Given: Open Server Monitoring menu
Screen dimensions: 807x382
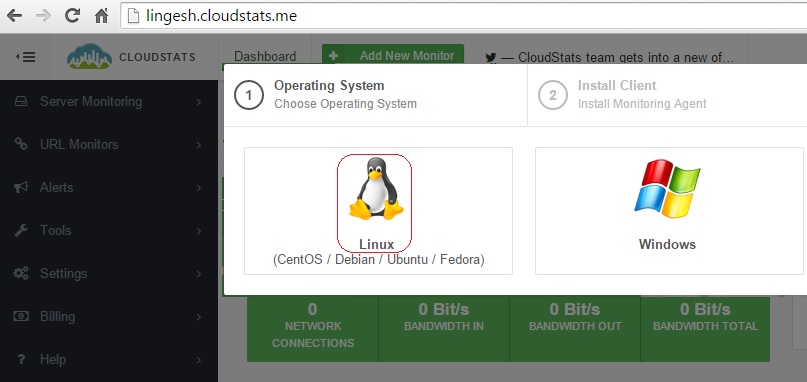Looking at the screenshot, I should 109,101.
